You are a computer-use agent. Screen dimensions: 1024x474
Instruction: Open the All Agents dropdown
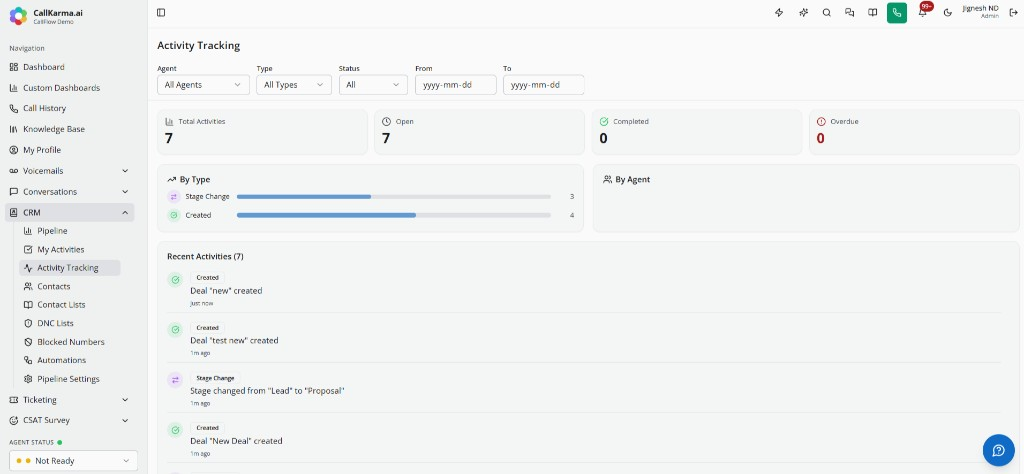click(203, 85)
